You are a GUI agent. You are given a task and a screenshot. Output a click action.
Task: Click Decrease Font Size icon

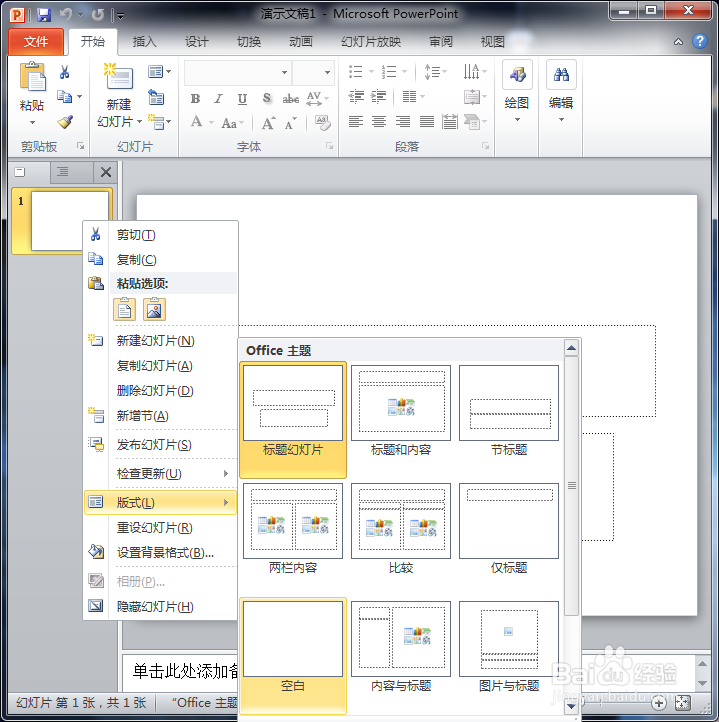point(291,123)
